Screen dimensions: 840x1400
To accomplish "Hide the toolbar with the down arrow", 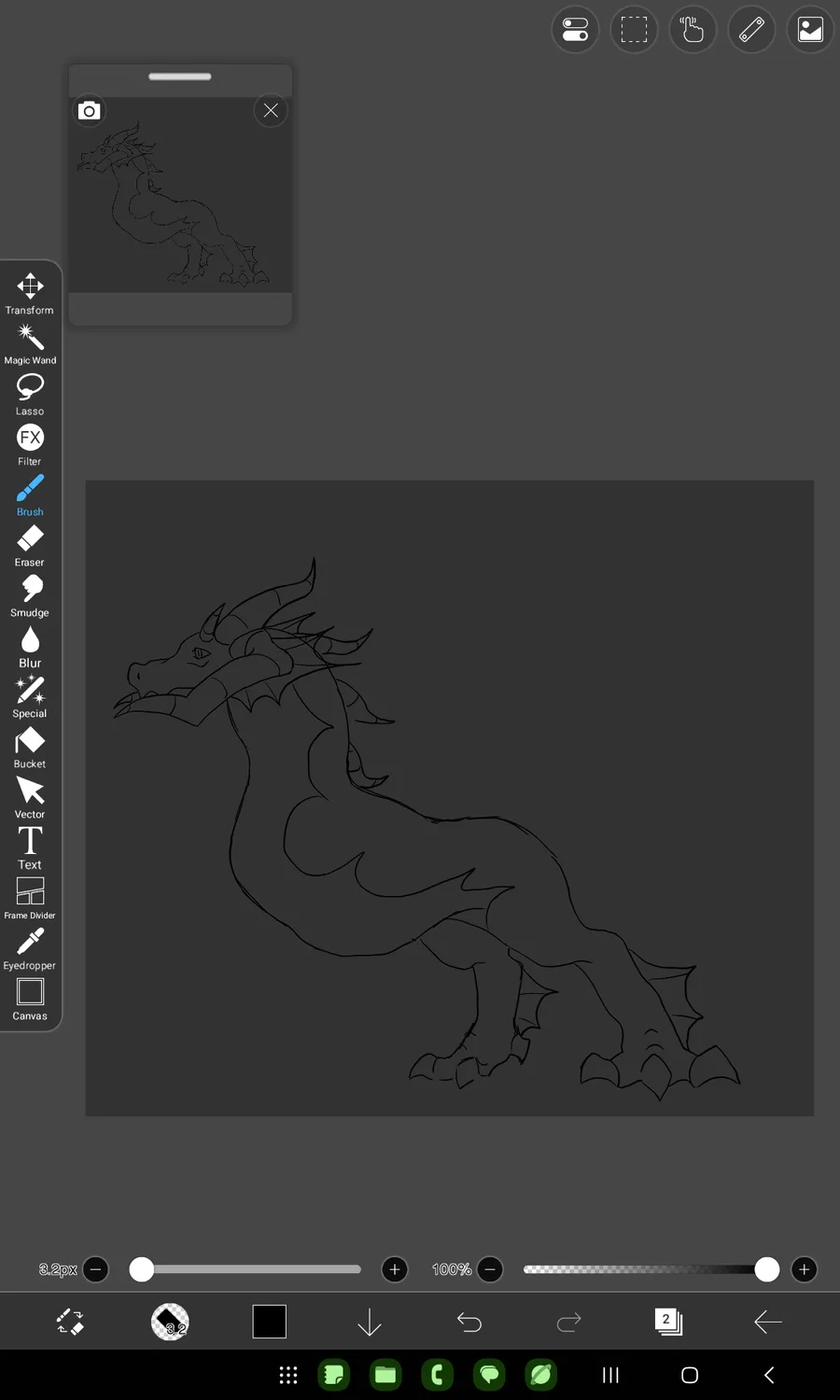I will [370, 1322].
